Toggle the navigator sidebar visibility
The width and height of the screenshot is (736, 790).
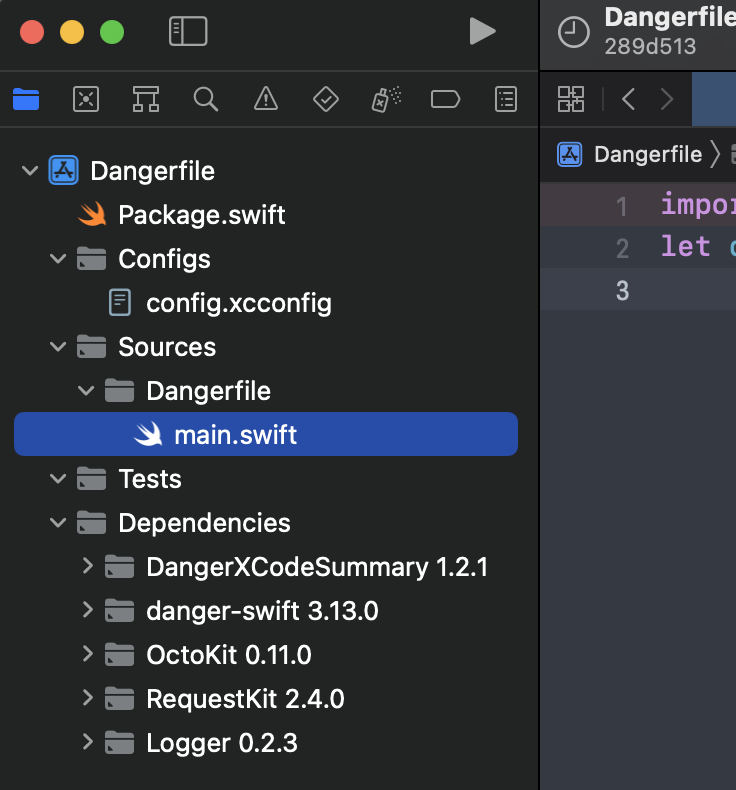pos(188,32)
